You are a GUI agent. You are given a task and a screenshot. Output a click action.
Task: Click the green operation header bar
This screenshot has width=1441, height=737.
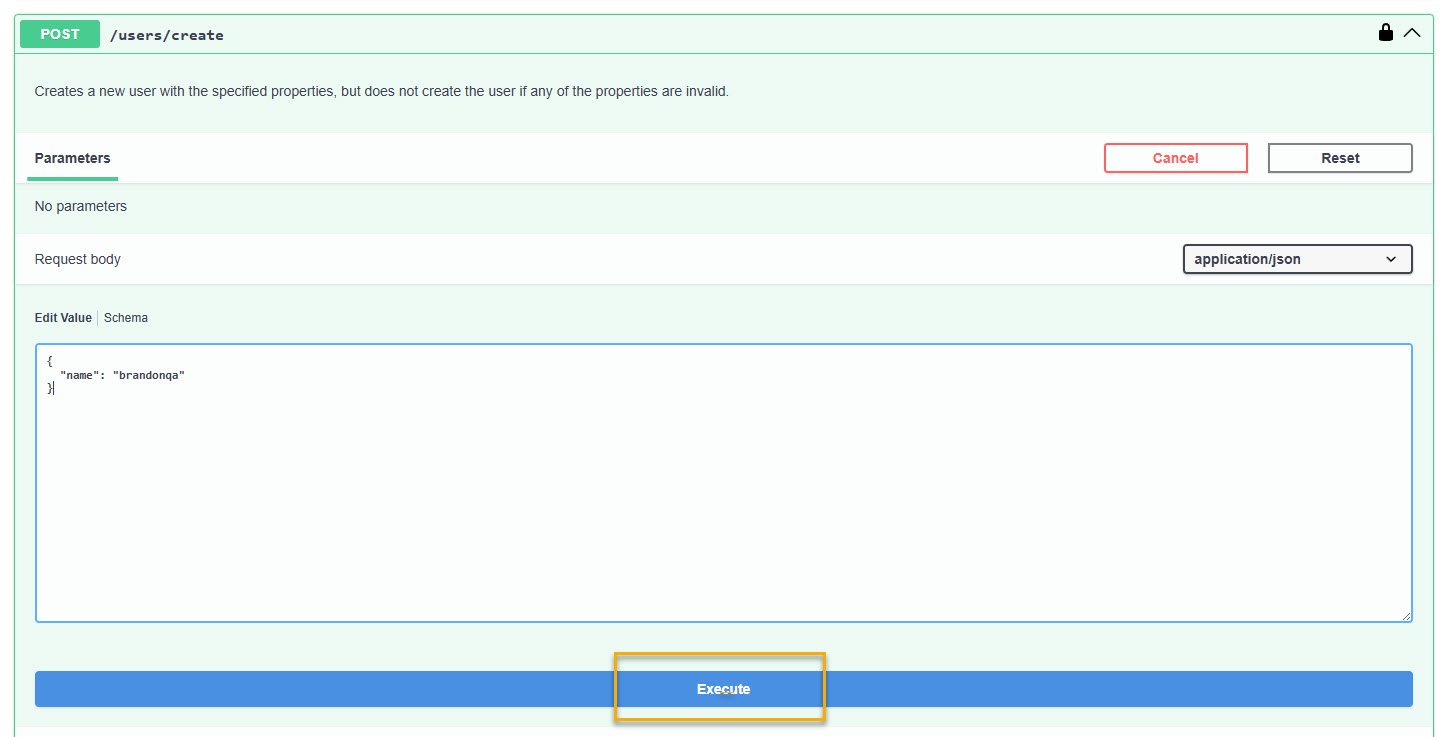click(700, 33)
